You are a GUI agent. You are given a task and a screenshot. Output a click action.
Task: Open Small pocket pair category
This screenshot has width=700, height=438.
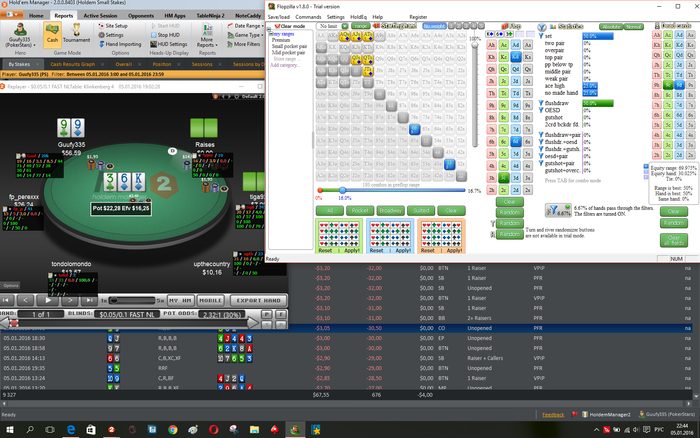click(x=289, y=46)
